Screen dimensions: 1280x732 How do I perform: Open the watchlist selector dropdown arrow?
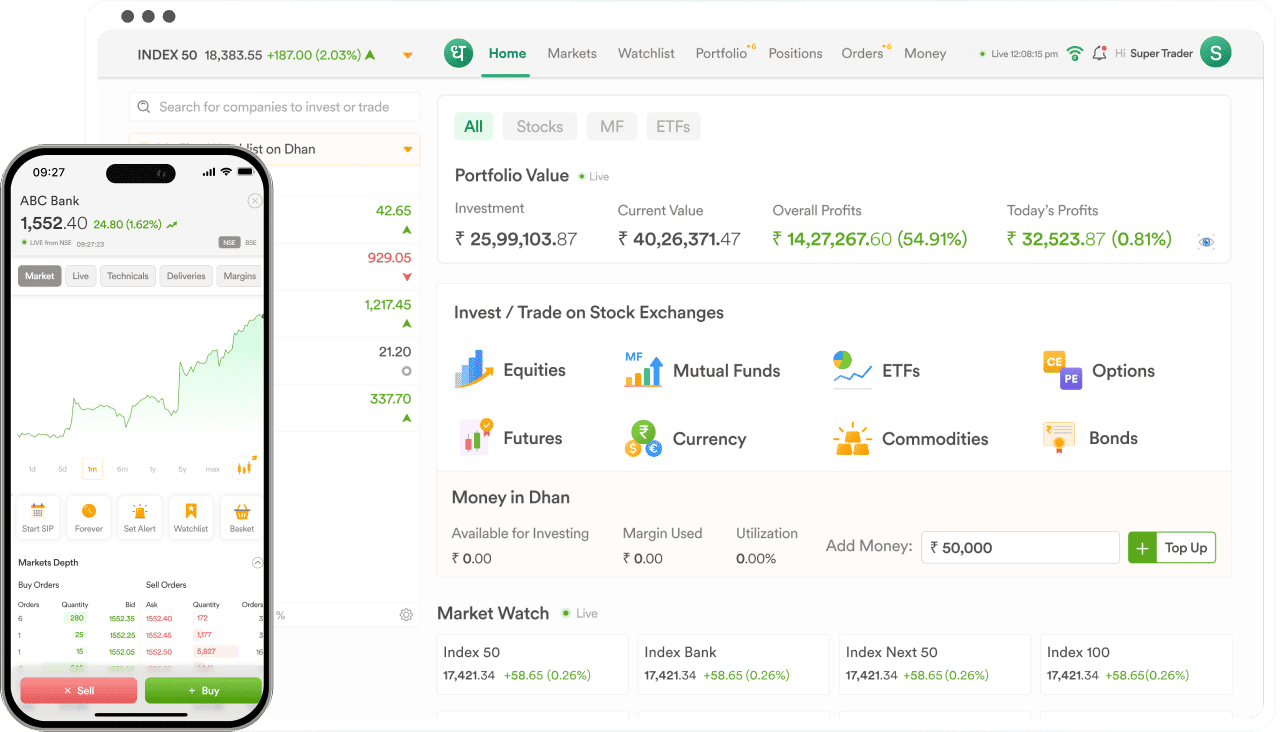pos(407,150)
